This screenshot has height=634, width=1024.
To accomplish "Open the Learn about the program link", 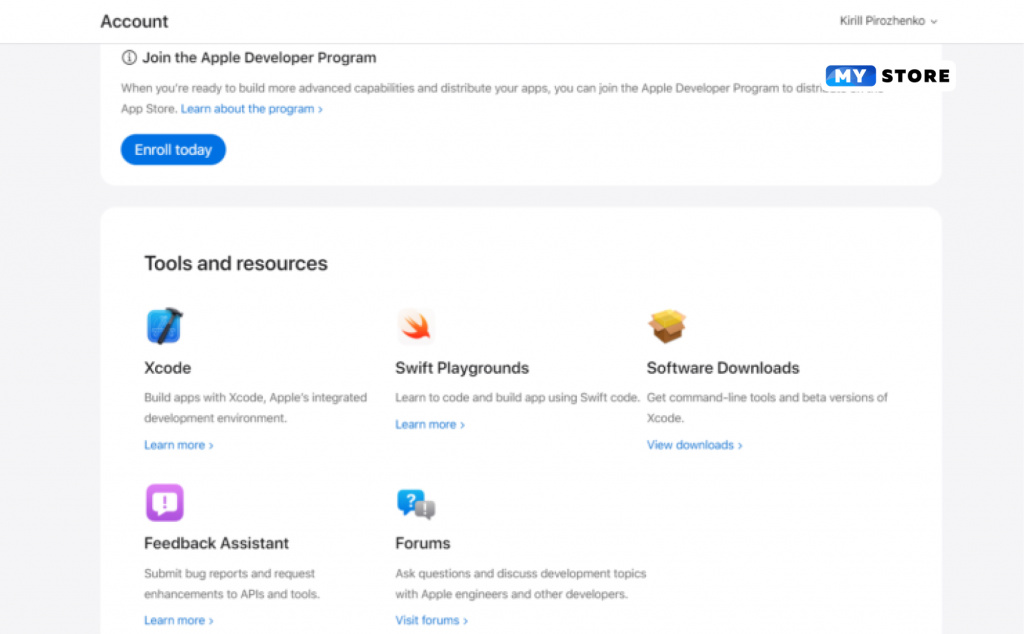I will pyautogui.click(x=251, y=109).
